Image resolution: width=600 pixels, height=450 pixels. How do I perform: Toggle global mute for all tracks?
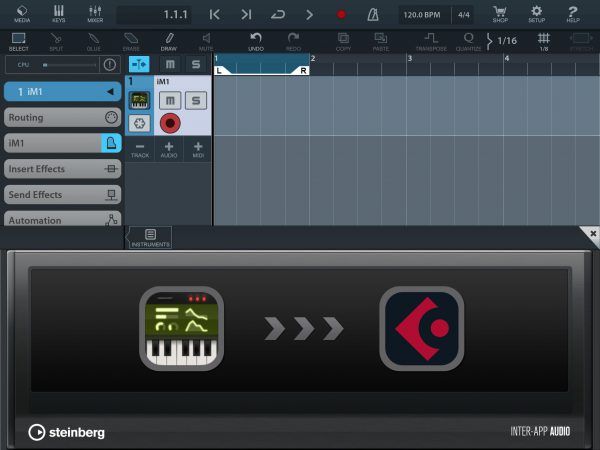[170, 64]
